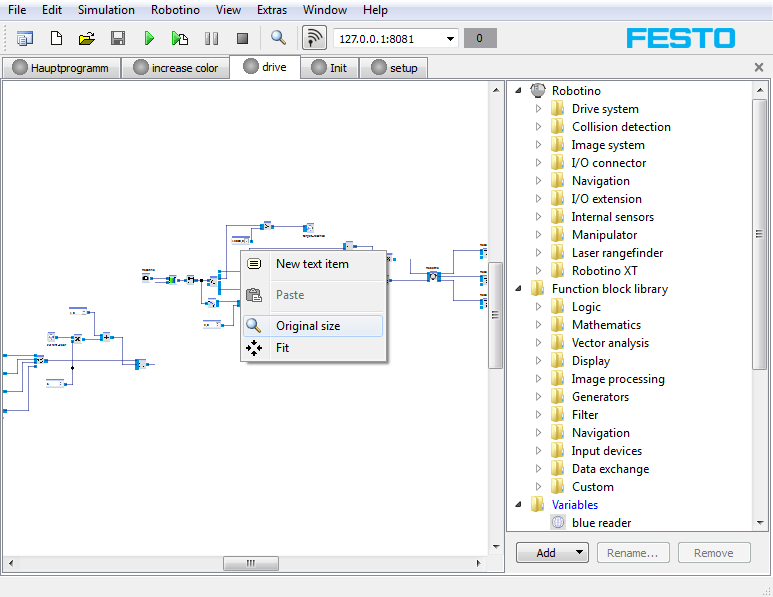
Task: Expand the Drive system folder
Action: pyautogui.click(x=538, y=108)
